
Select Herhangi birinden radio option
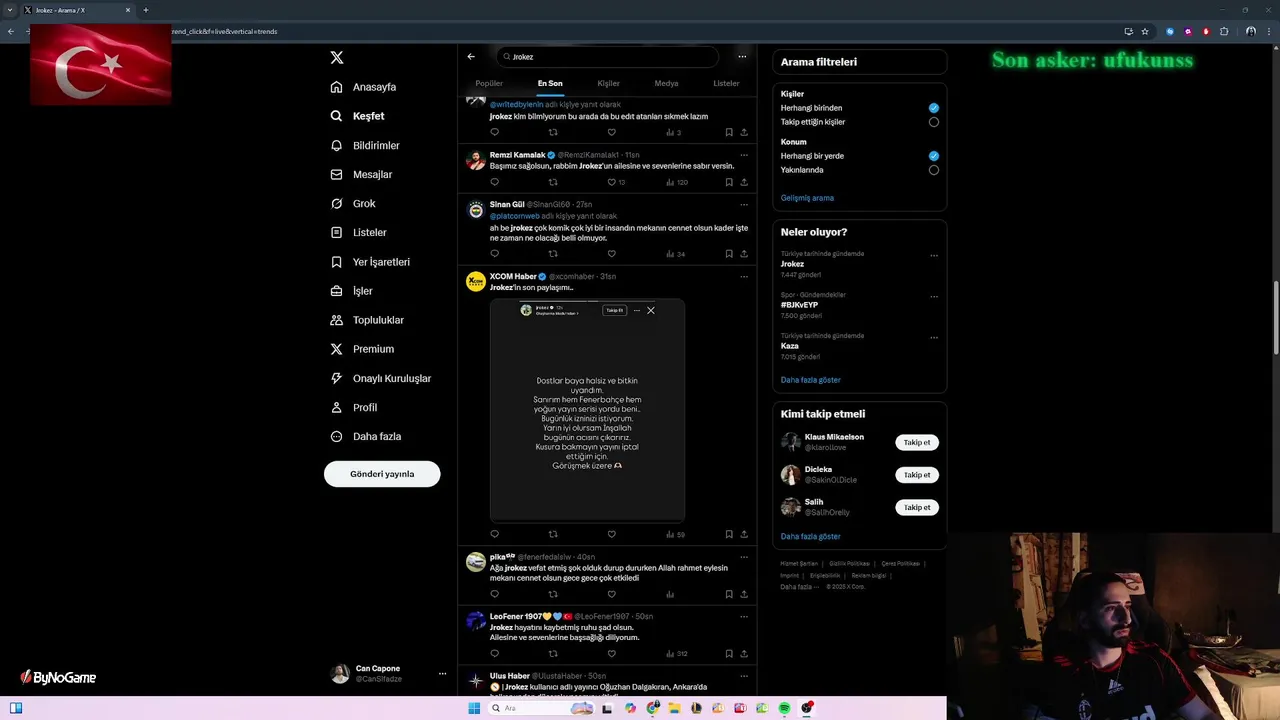tap(934, 108)
